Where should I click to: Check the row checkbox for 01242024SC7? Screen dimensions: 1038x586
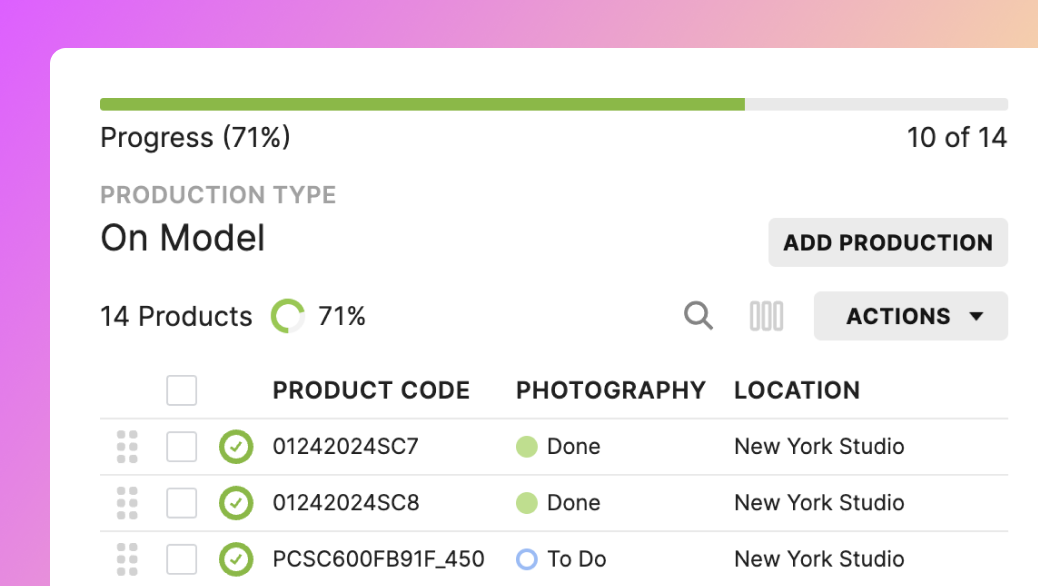point(181,447)
